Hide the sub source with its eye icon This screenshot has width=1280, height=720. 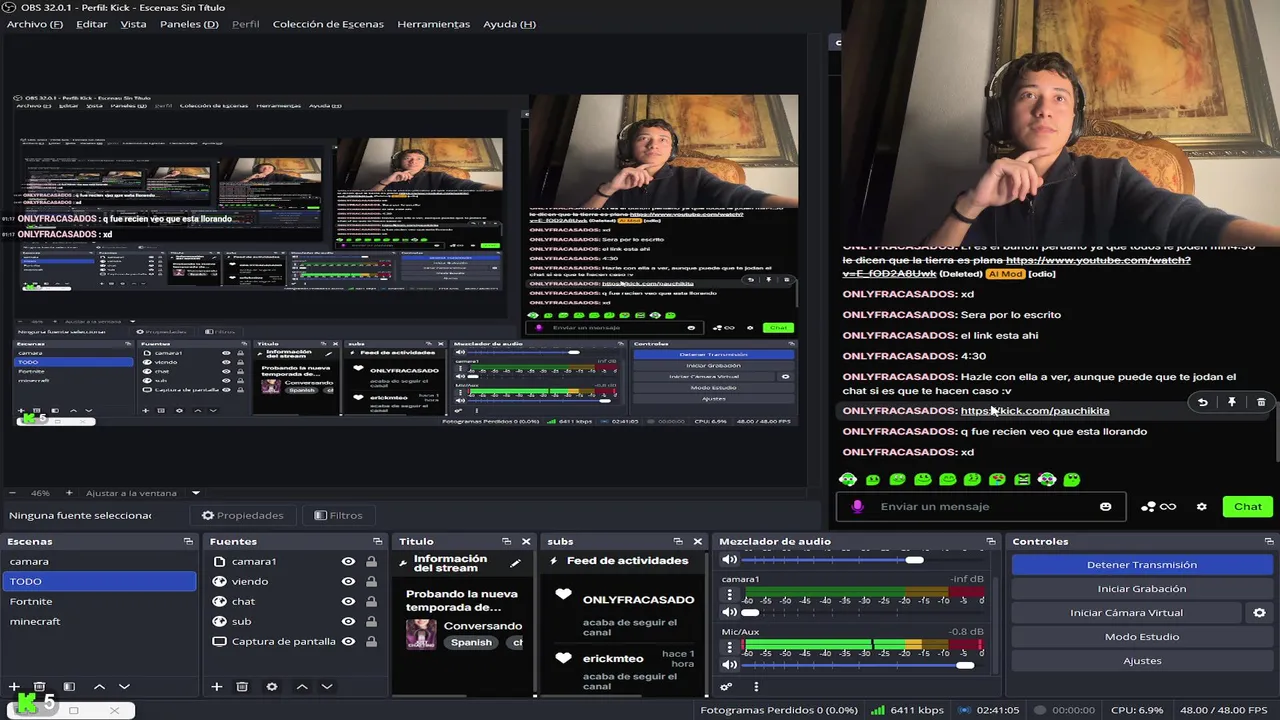point(348,621)
